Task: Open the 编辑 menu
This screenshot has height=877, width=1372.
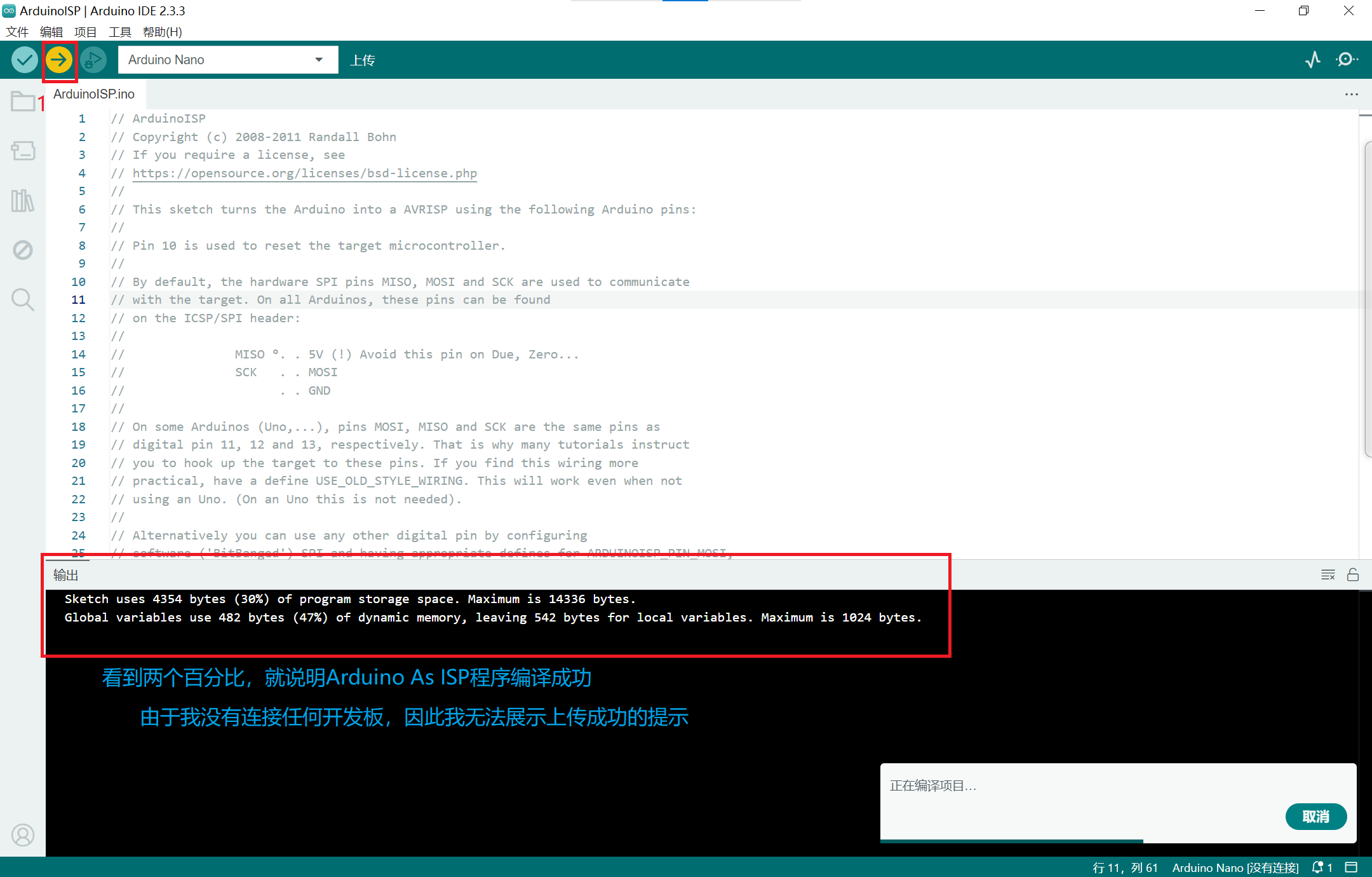Action: coord(51,32)
